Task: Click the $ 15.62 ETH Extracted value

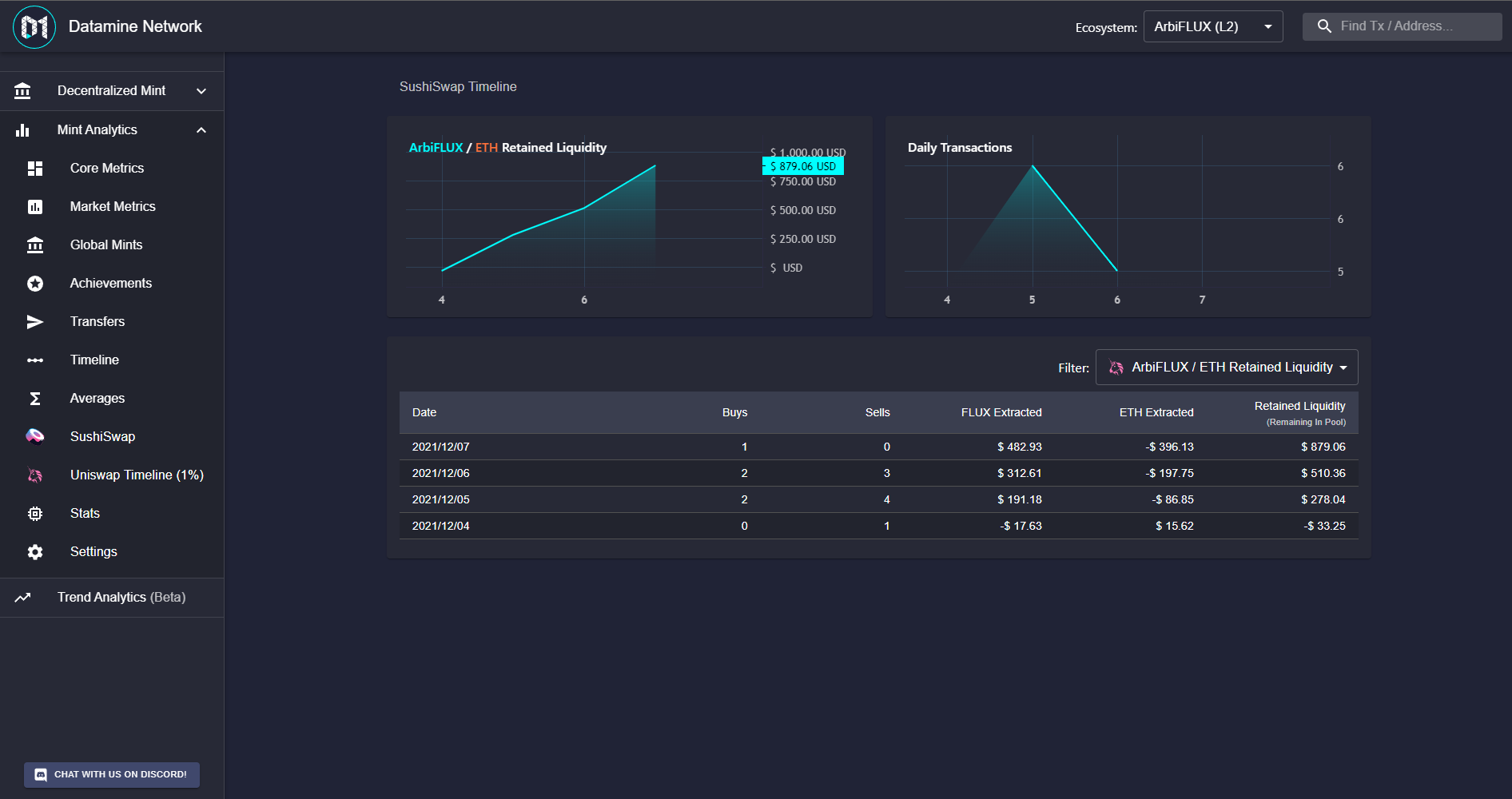Action: coord(1175,527)
